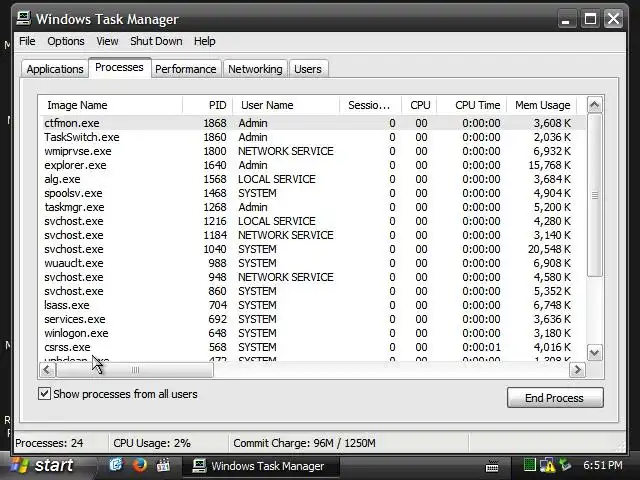Viewport: 640px width, 480px height.
Task: Launch Firefox from quick launch
Action: coord(140,465)
